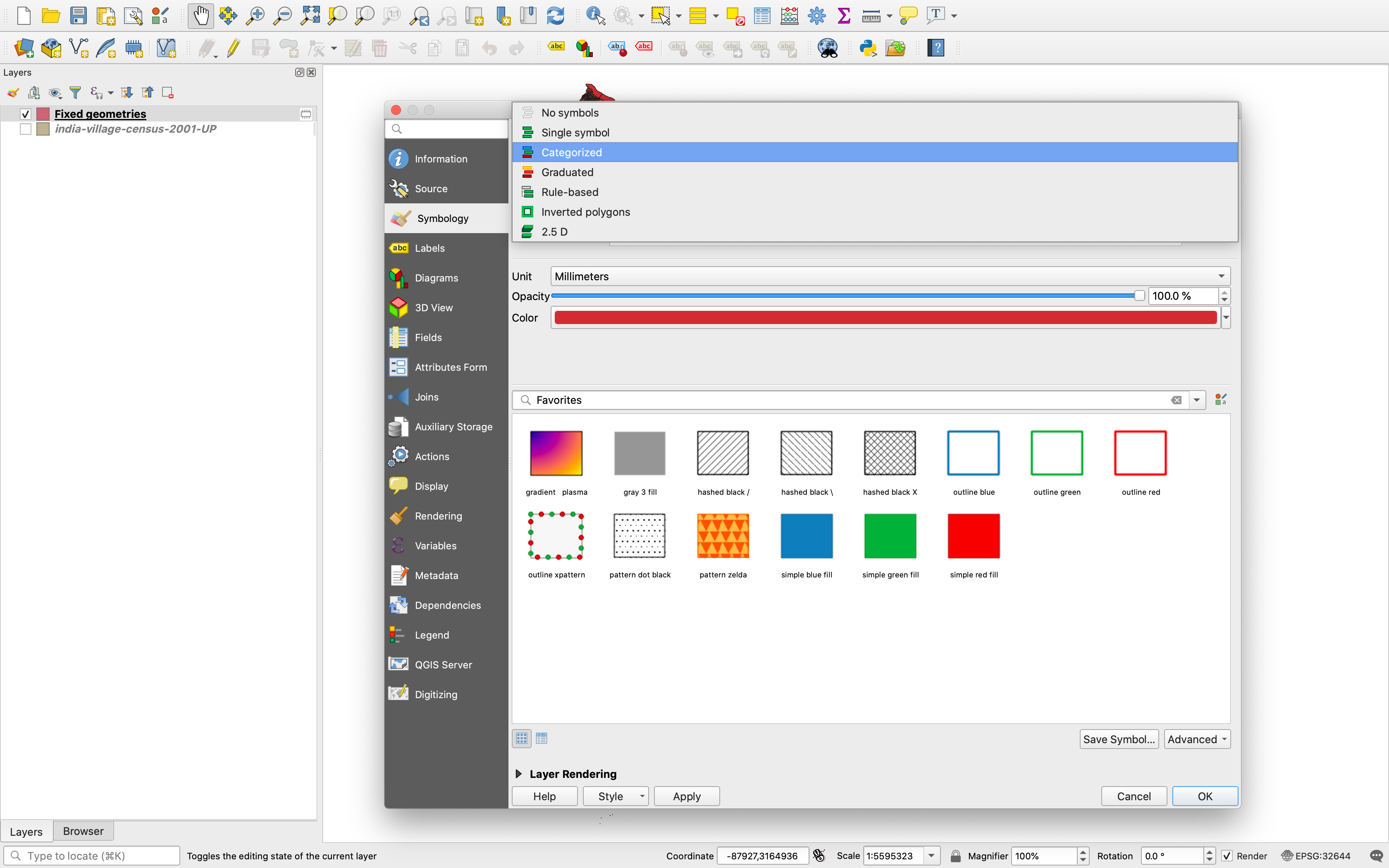Enable the india-village-census-2001-UP layer checkbox
This screenshot has width=1389, height=868.
[x=25, y=129]
